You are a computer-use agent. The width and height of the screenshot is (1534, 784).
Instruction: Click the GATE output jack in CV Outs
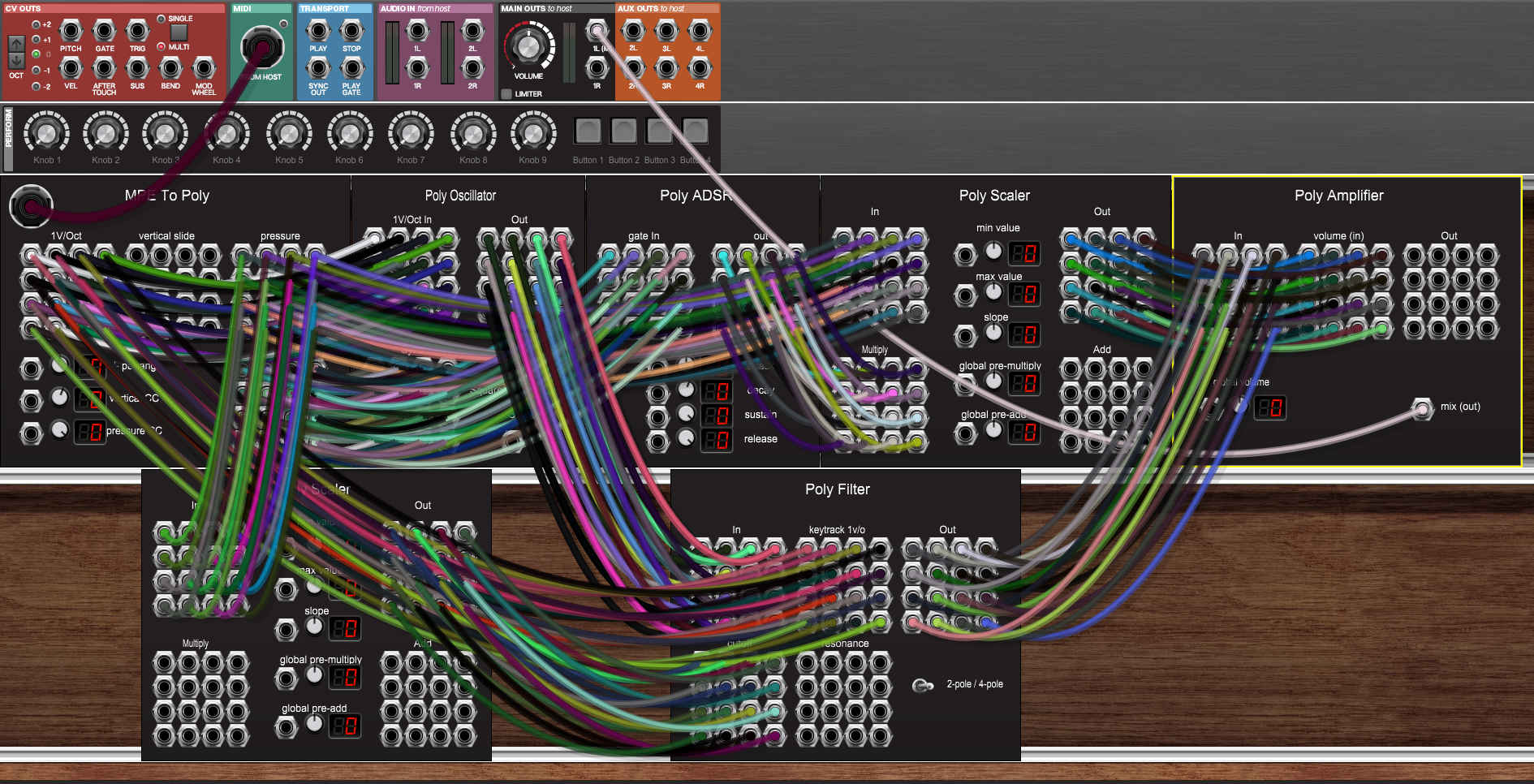click(x=105, y=32)
